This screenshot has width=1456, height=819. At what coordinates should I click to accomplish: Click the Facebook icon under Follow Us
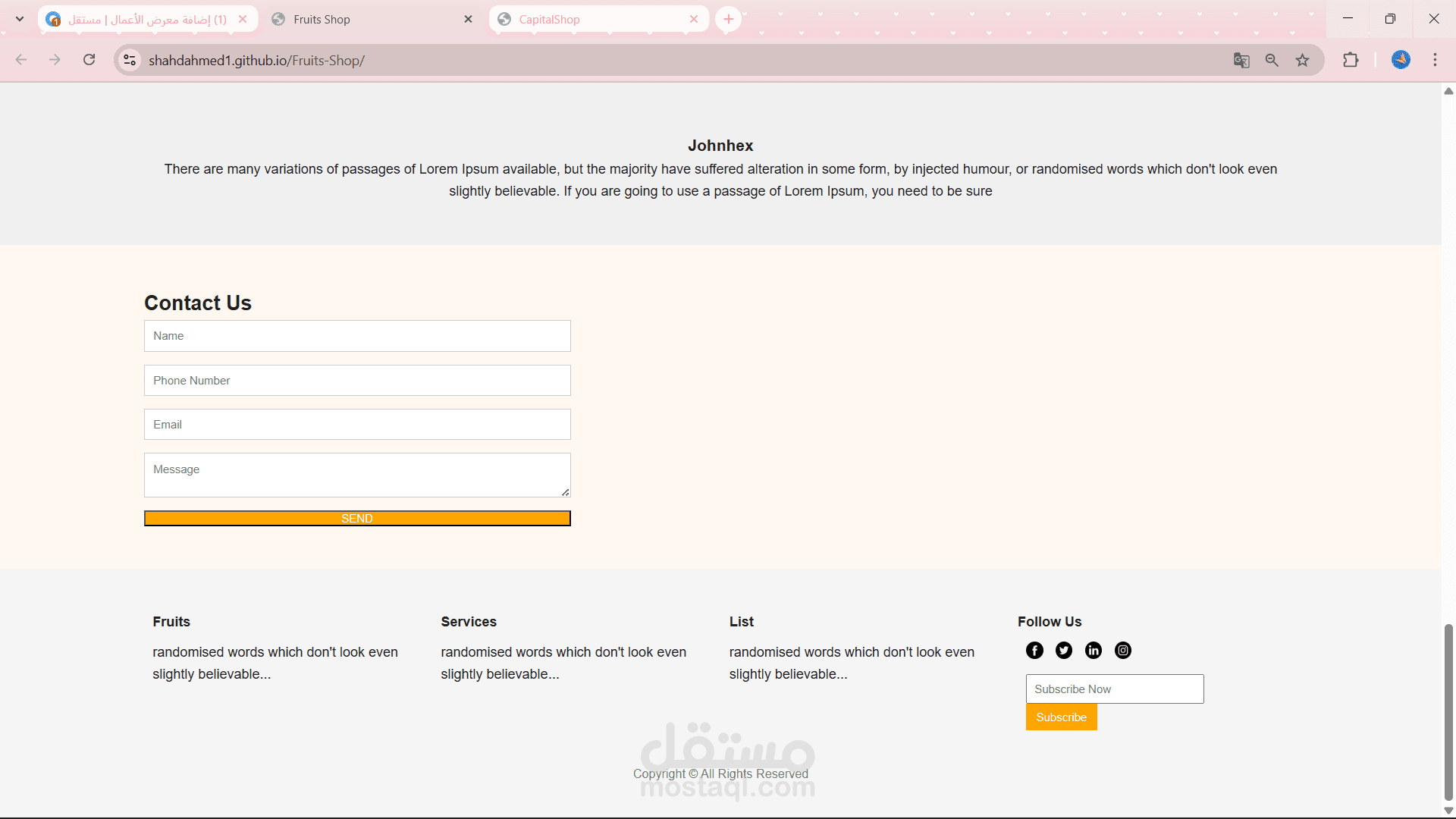pos(1034,651)
